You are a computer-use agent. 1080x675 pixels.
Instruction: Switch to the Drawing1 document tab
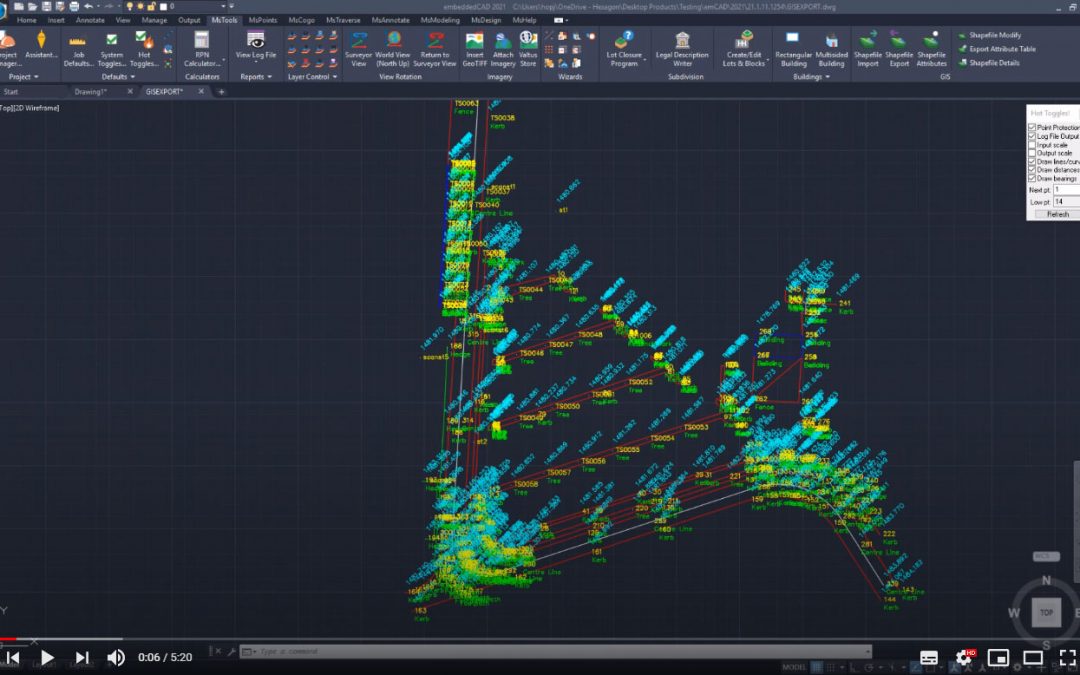point(91,91)
